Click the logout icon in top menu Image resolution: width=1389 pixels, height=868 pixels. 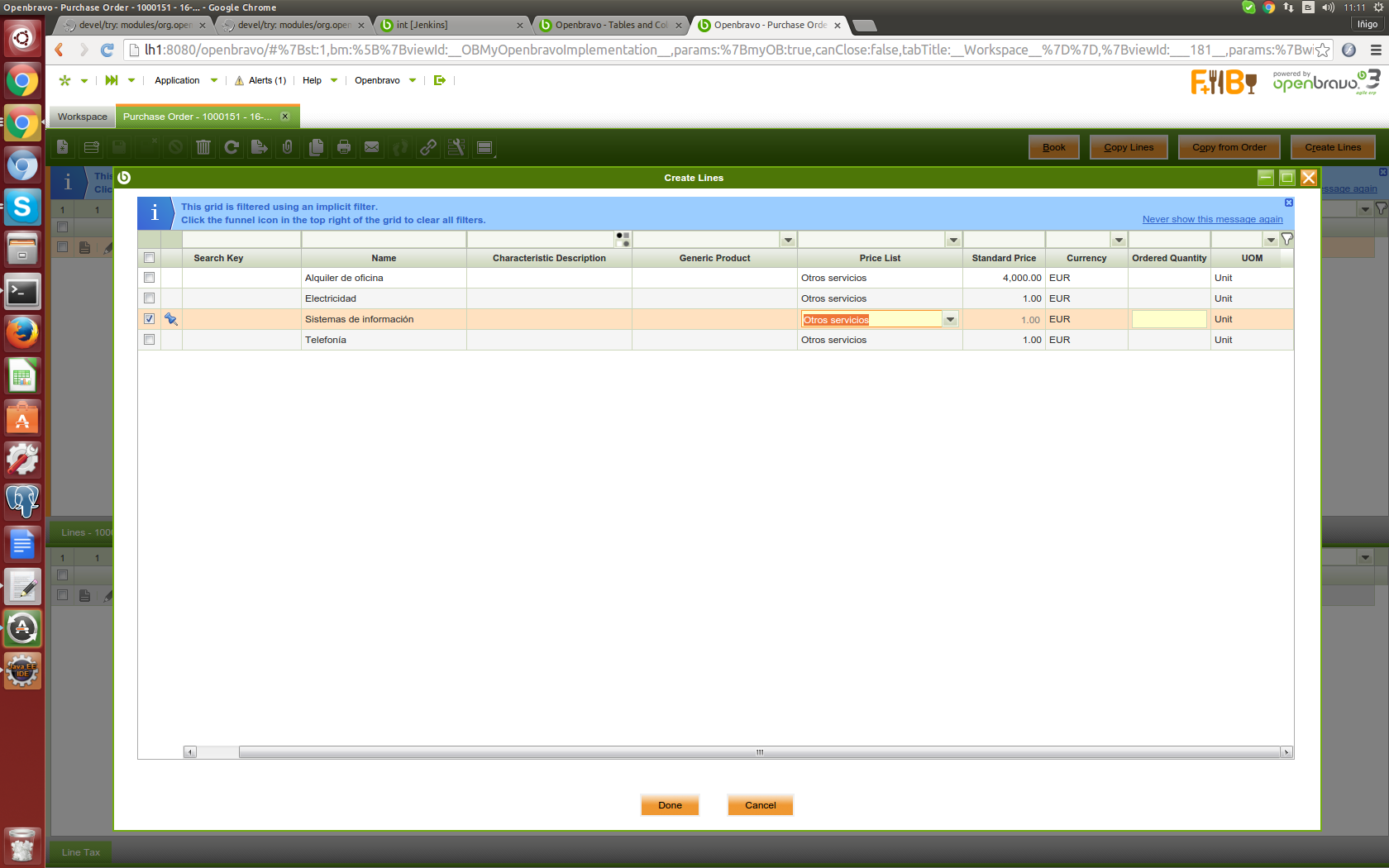point(439,80)
